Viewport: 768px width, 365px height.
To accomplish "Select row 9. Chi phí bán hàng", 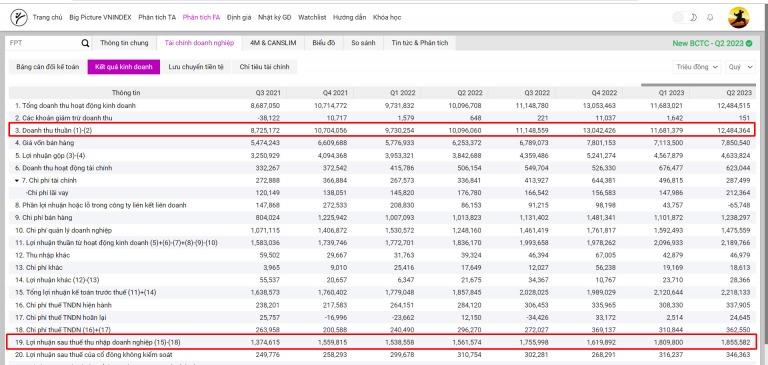I will [382, 218].
